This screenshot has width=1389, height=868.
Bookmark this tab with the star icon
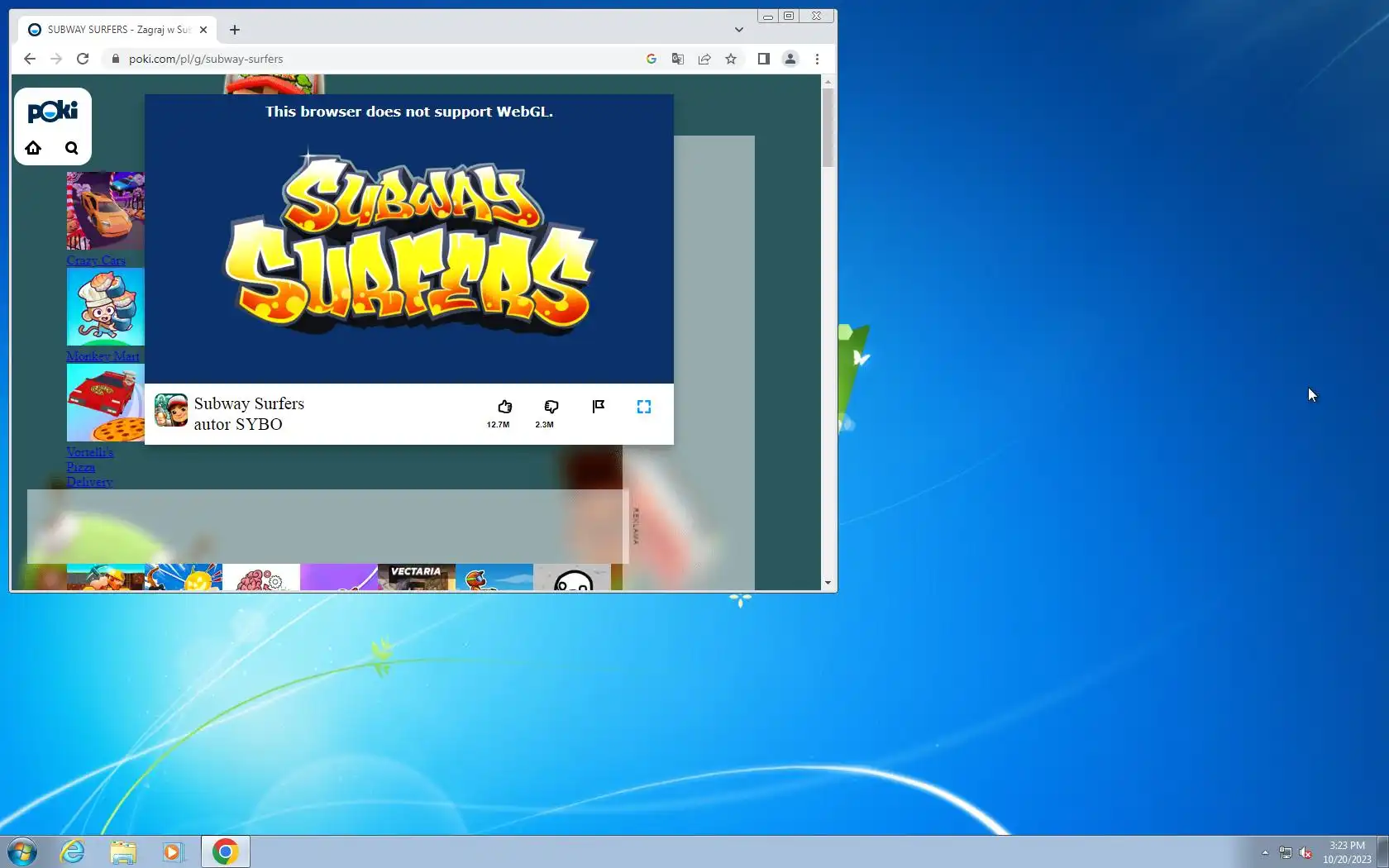[x=731, y=59]
